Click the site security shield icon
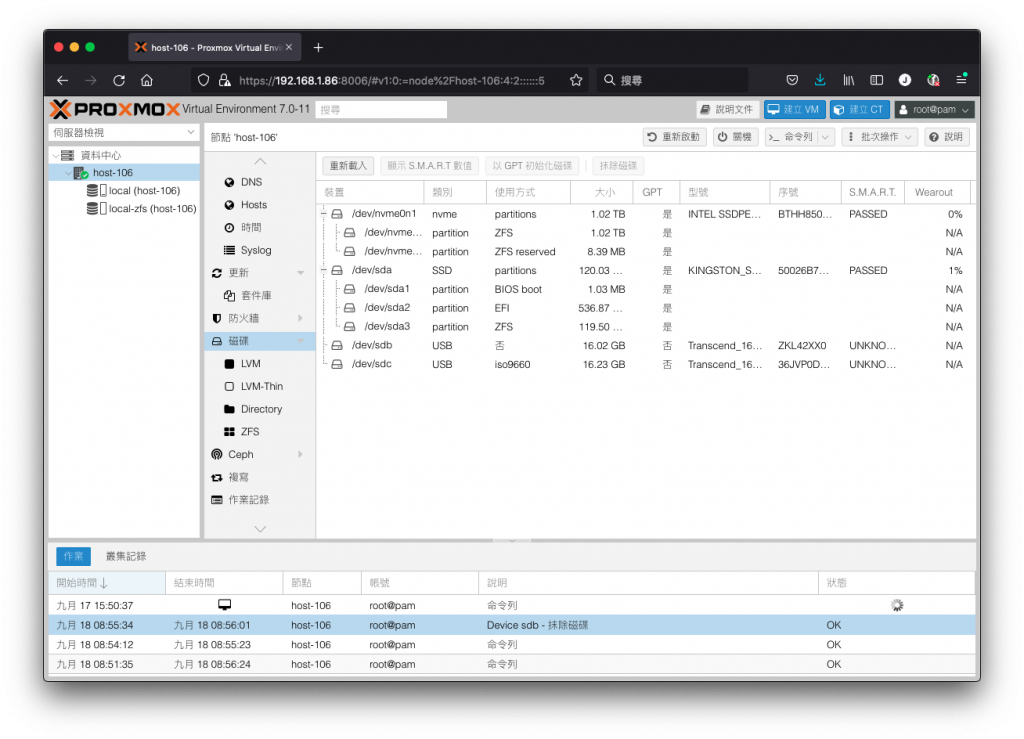1024x739 pixels. 203,80
